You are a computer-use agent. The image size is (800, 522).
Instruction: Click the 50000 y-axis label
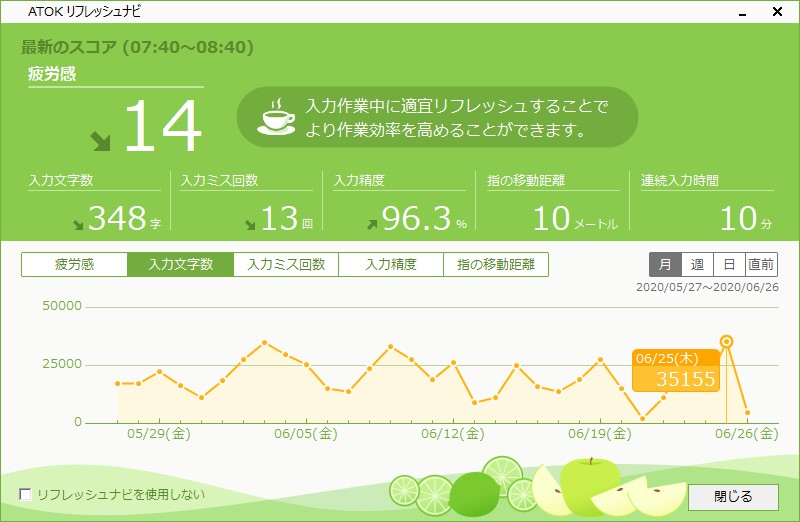[62, 306]
